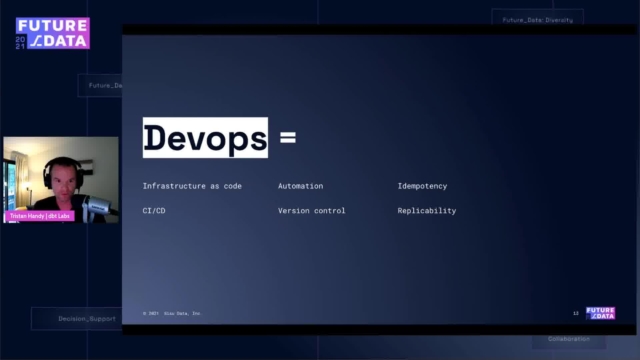
Task: Click the Future Data 2021 logo
Action: coord(53,33)
